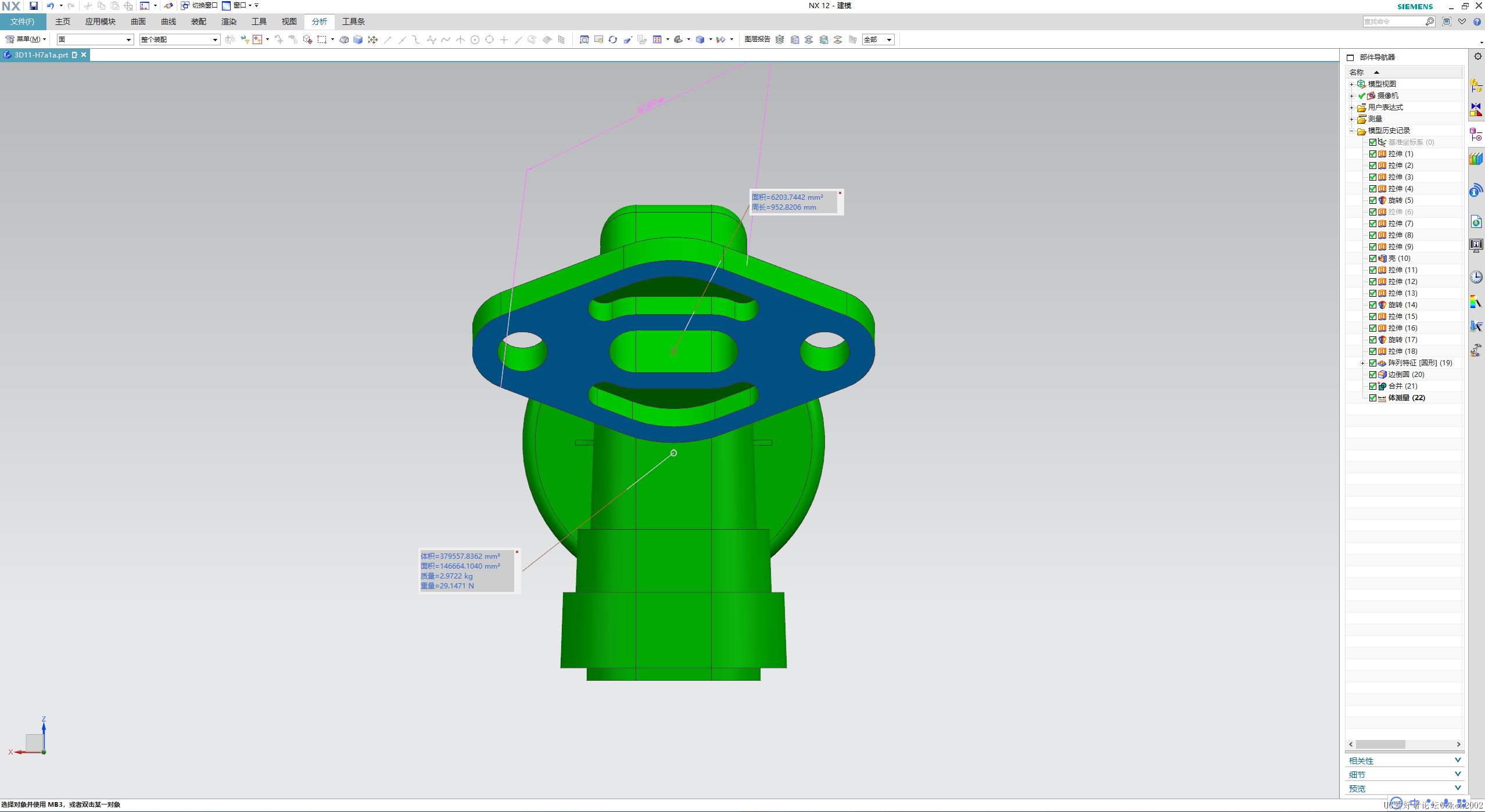The image size is (1485, 812).
Task: Expand the 相关性 panel section
Action: click(x=1404, y=760)
